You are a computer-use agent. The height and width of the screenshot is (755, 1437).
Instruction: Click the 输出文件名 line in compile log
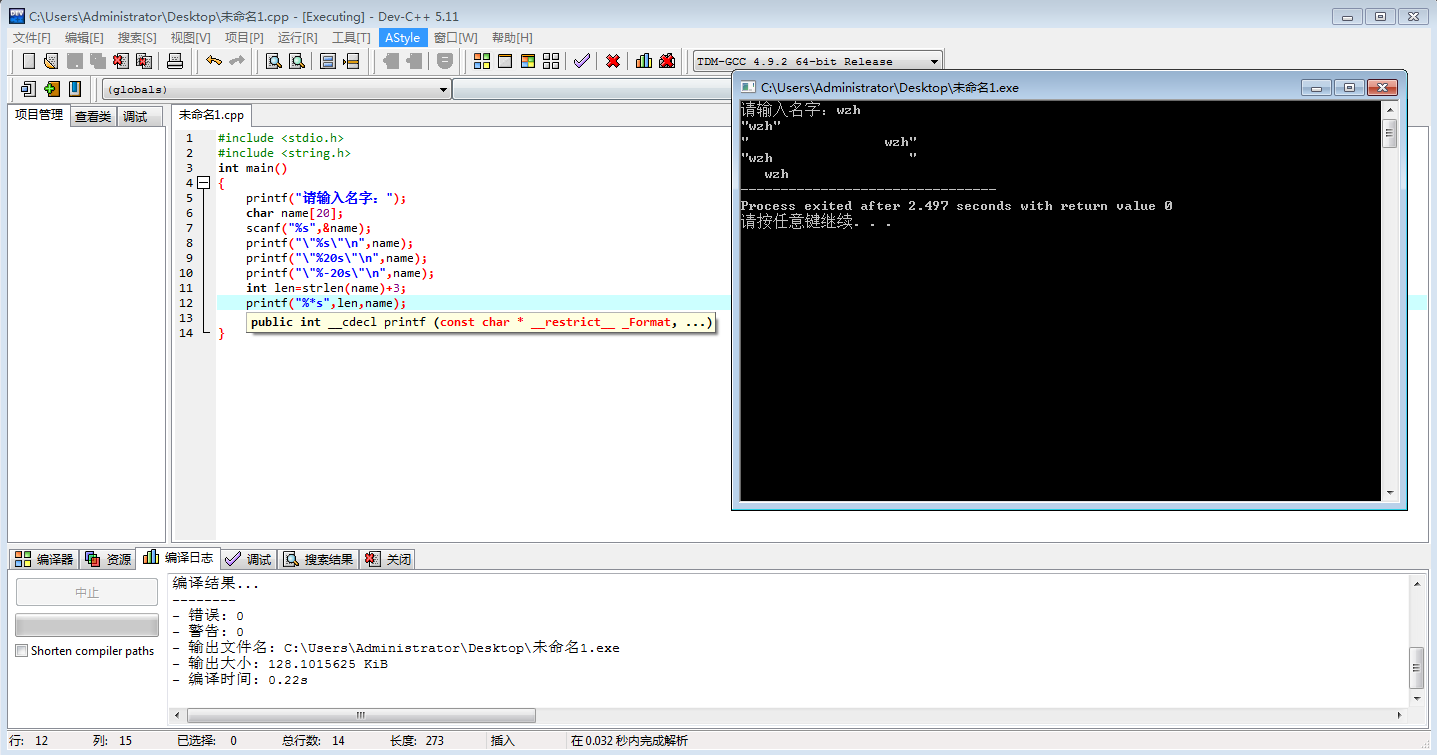396,648
